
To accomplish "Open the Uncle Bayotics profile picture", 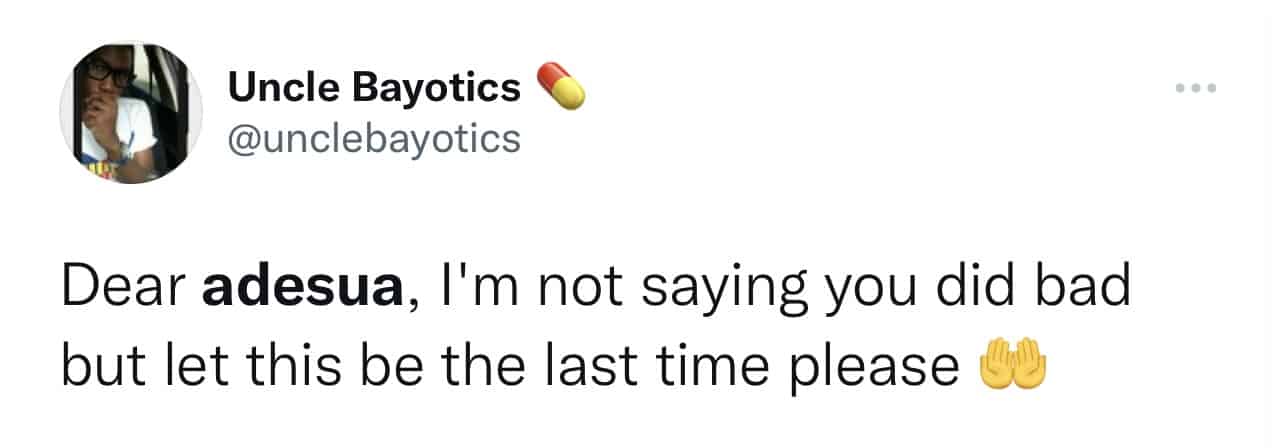I will [x=132, y=113].
